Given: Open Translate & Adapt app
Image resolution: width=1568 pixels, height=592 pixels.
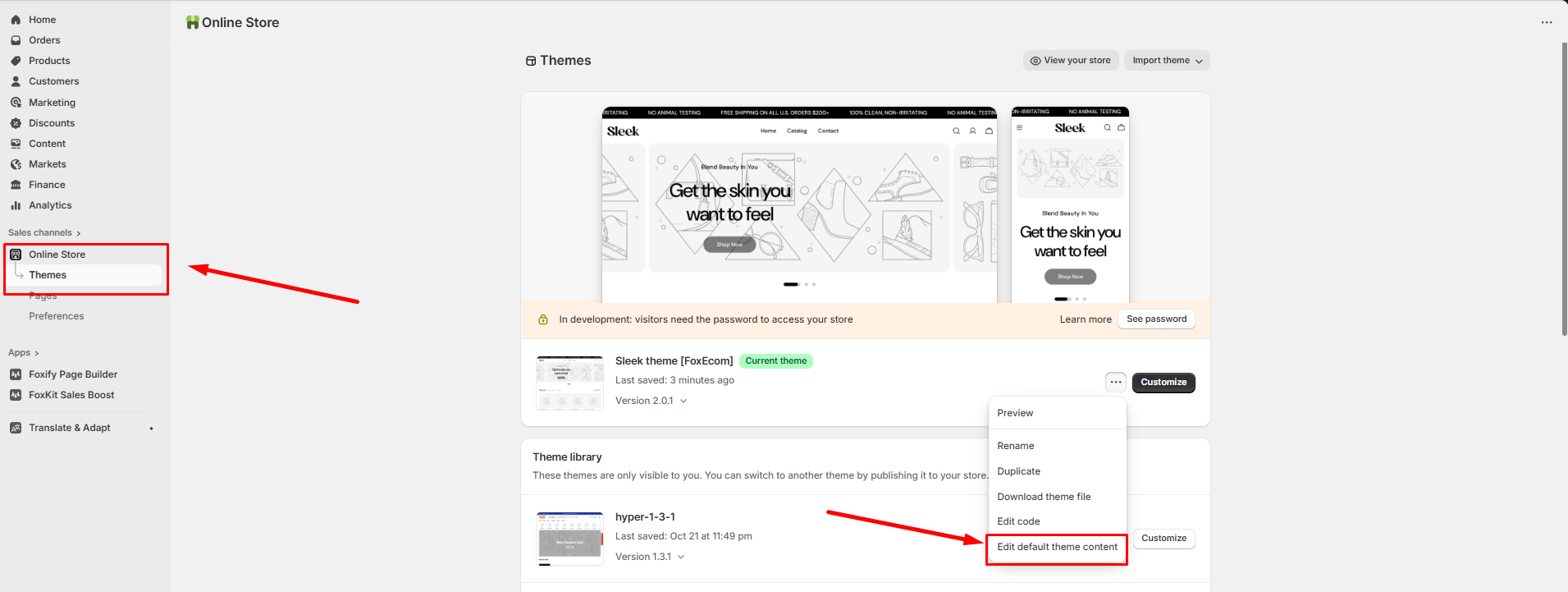Looking at the screenshot, I should [70, 428].
